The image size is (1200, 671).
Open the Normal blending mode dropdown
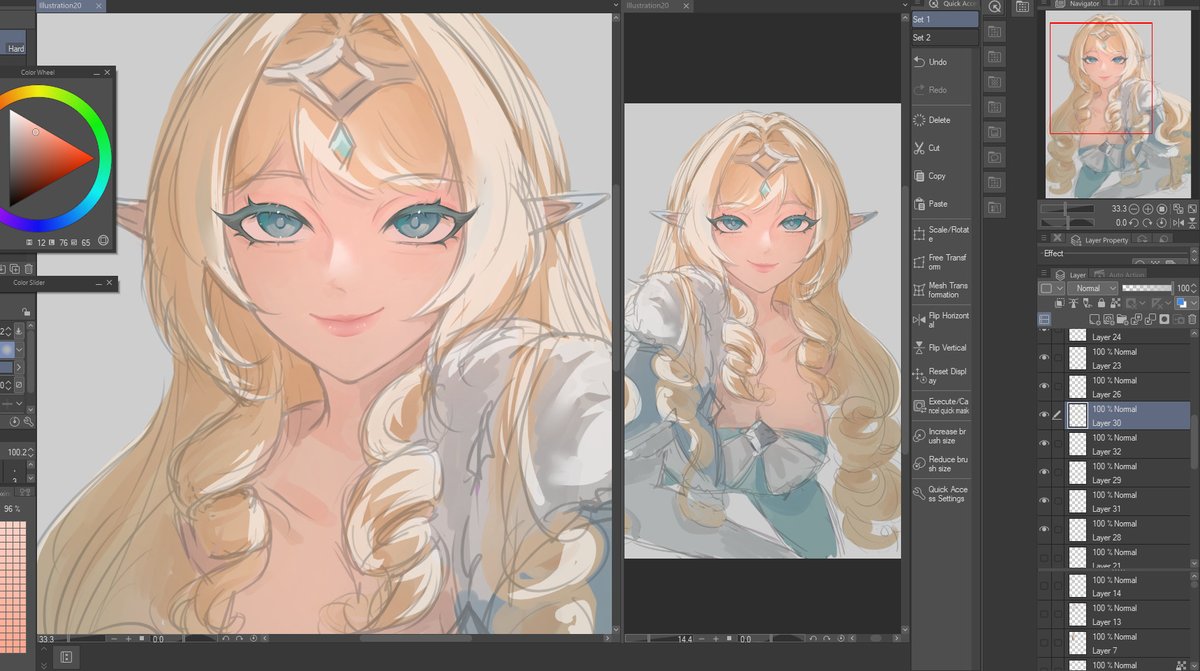click(1092, 288)
